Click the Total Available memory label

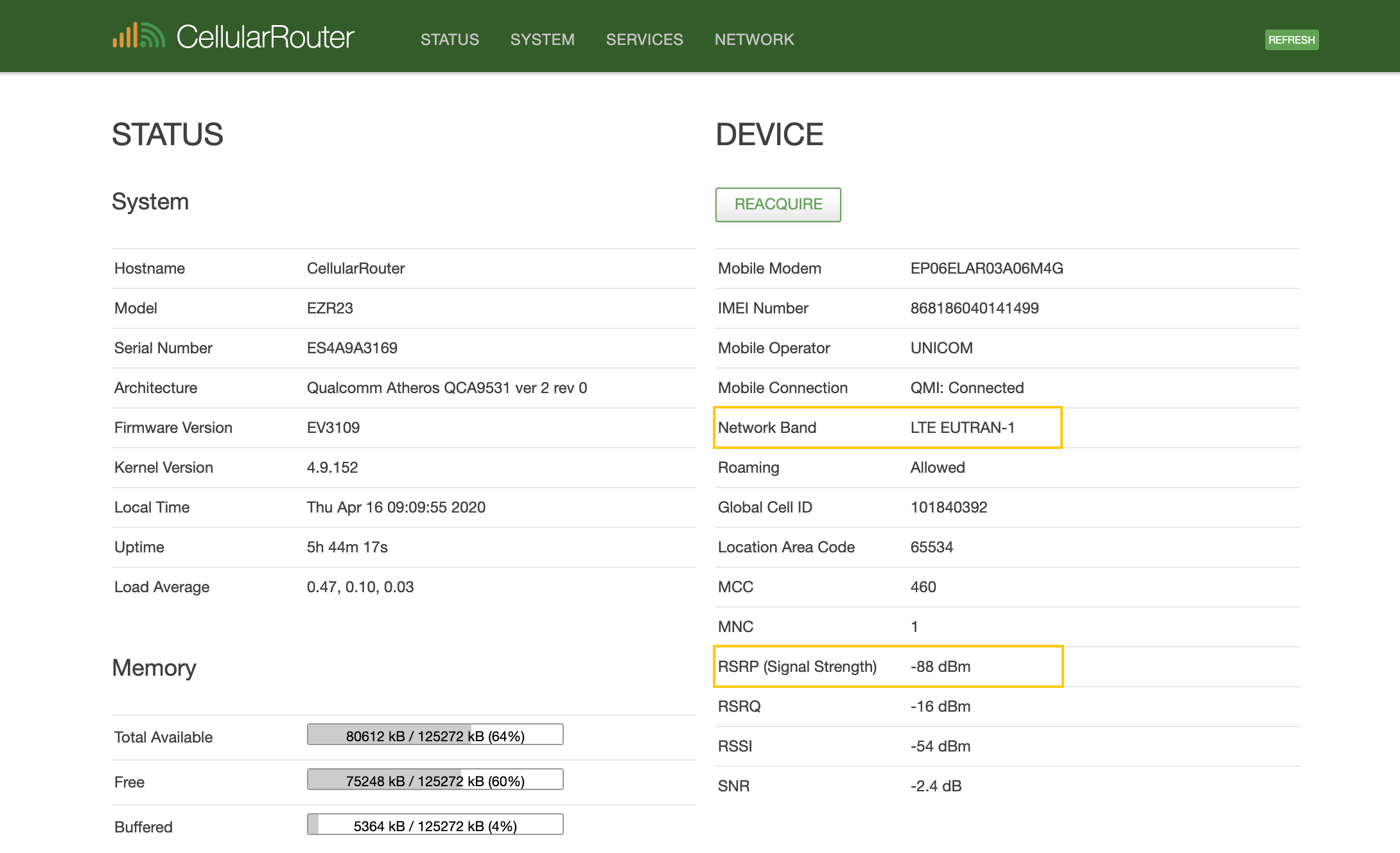pos(163,737)
